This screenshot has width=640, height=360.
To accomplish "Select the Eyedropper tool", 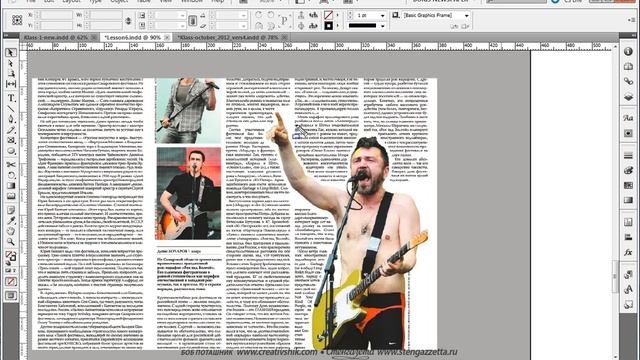I will click(11, 221).
